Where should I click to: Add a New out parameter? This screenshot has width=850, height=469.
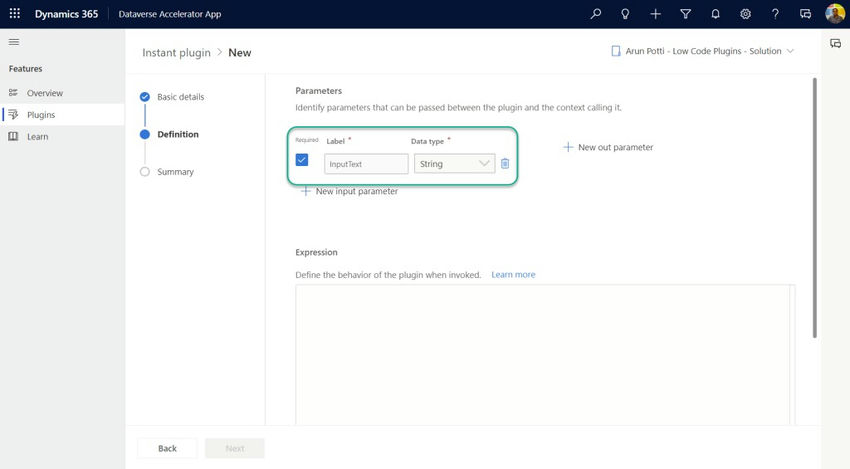click(x=608, y=147)
